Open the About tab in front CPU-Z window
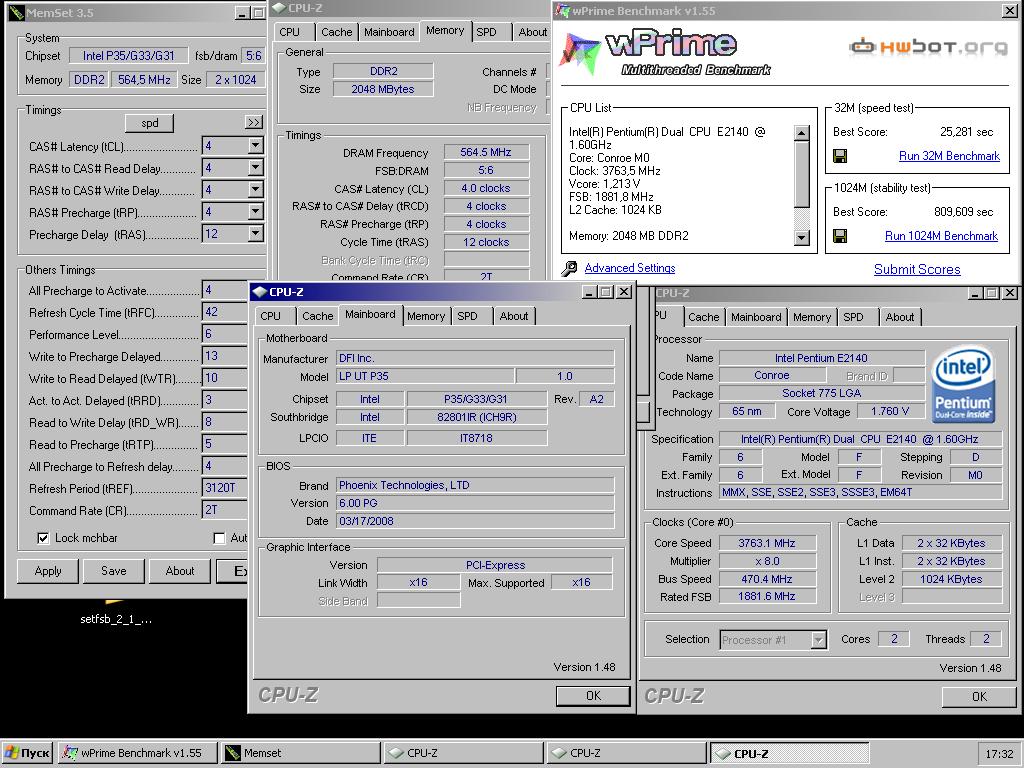This screenshot has height=768, width=1024. tap(514, 316)
